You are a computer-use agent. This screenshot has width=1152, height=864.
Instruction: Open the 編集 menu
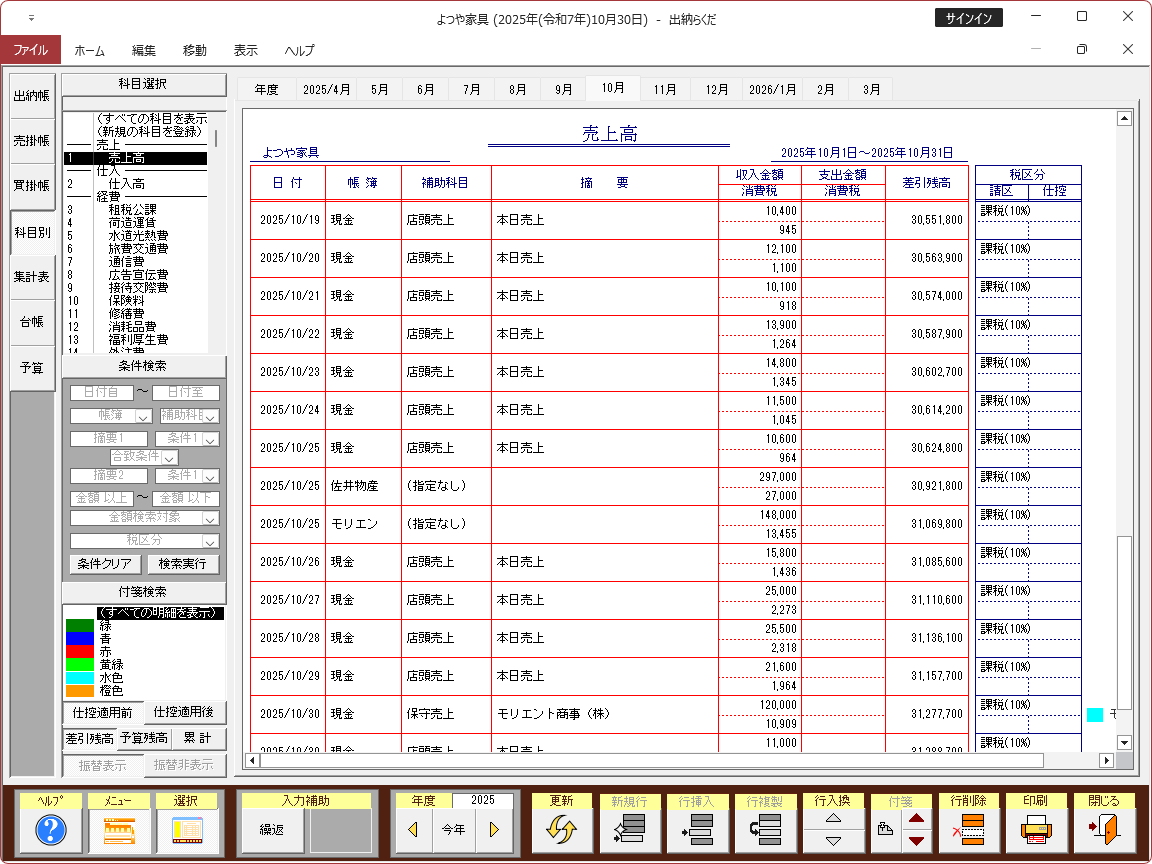click(144, 50)
